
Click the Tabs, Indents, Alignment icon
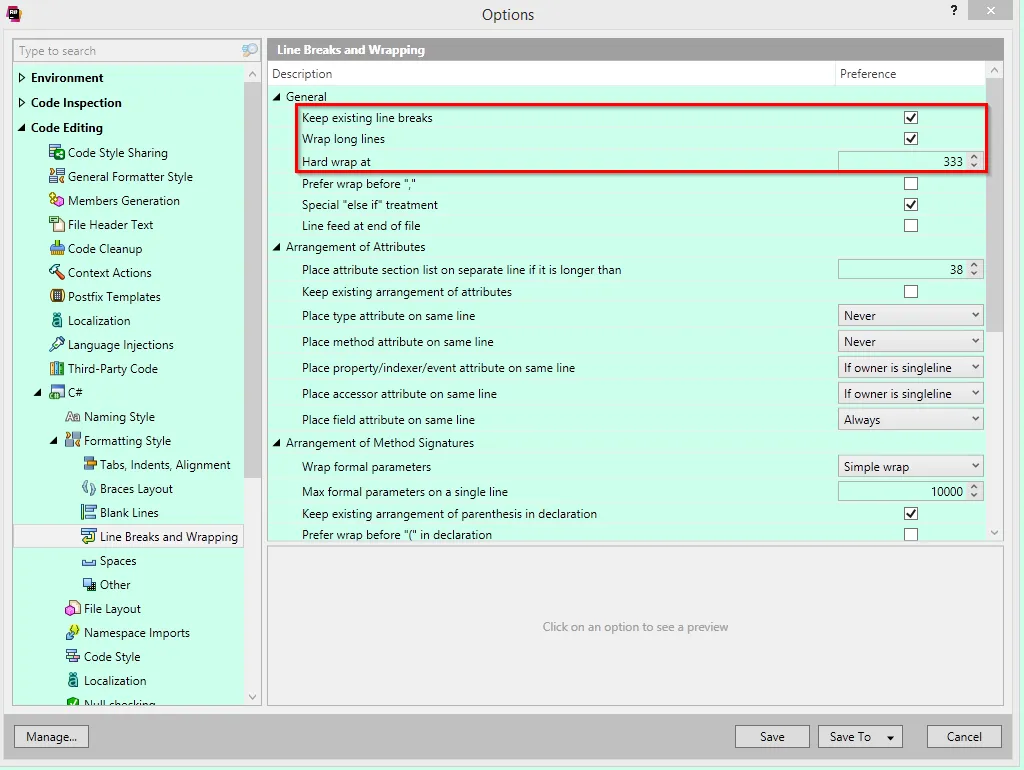click(89, 464)
